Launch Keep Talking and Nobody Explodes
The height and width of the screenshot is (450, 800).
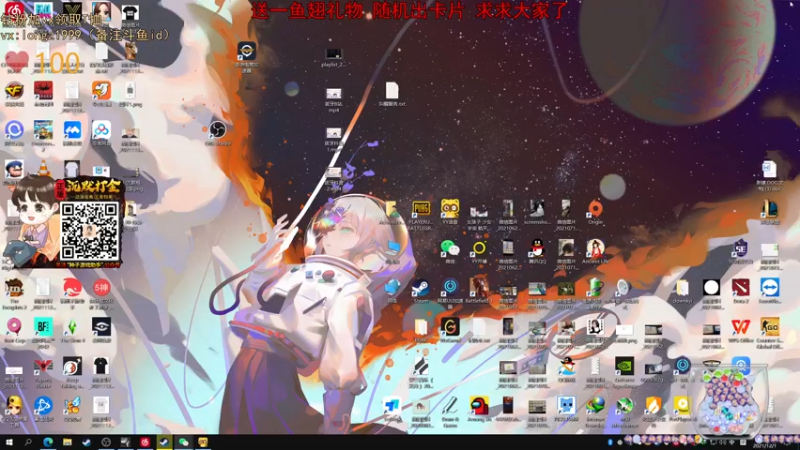[x=72, y=366]
